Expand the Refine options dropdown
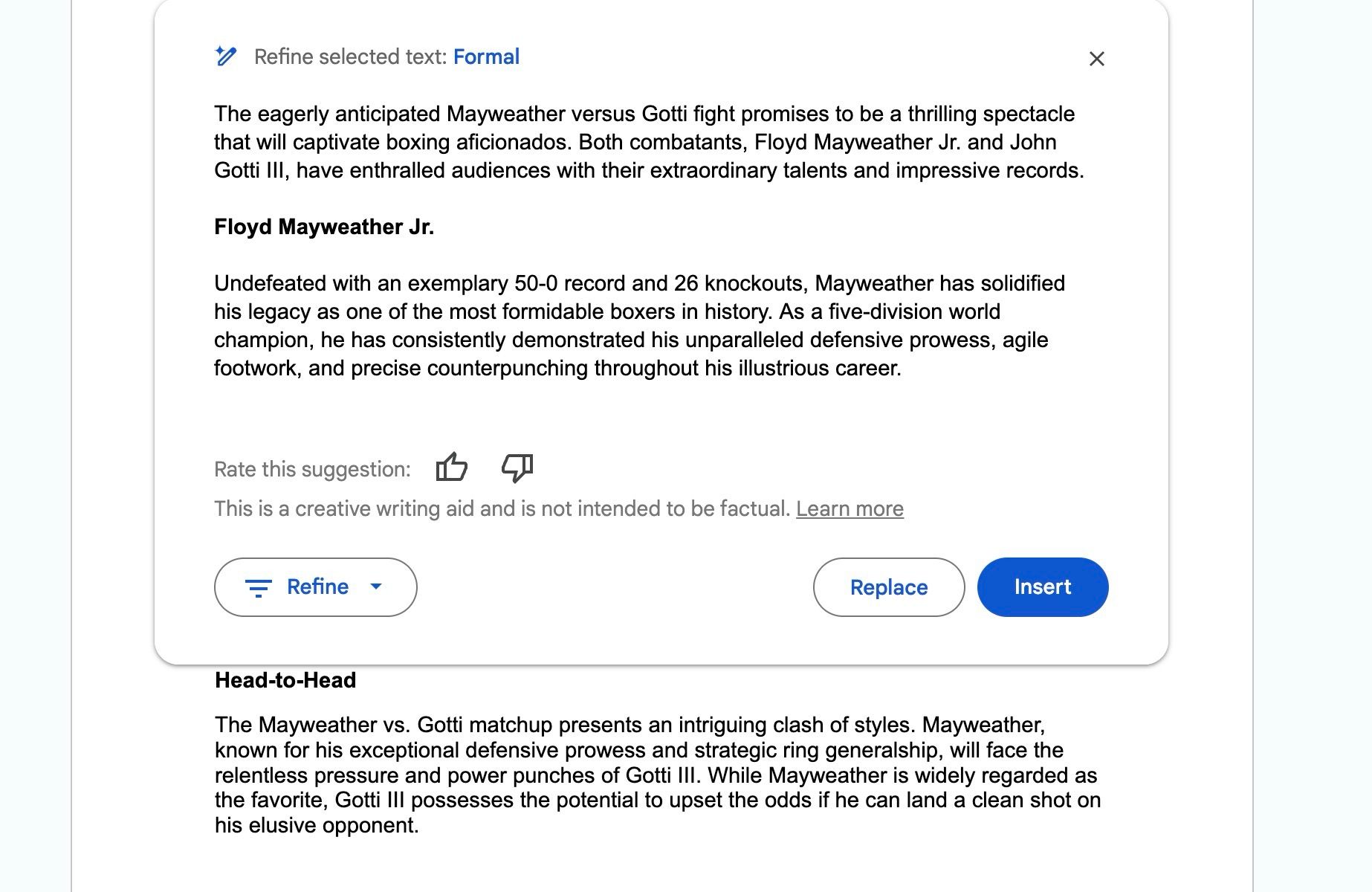This screenshot has width=1372, height=892. pyautogui.click(x=315, y=587)
